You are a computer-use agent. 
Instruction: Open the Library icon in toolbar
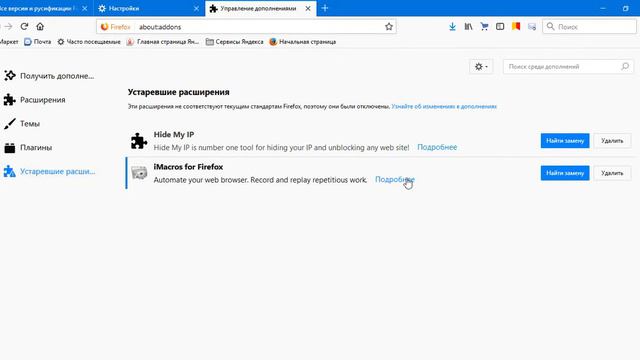point(468,27)
